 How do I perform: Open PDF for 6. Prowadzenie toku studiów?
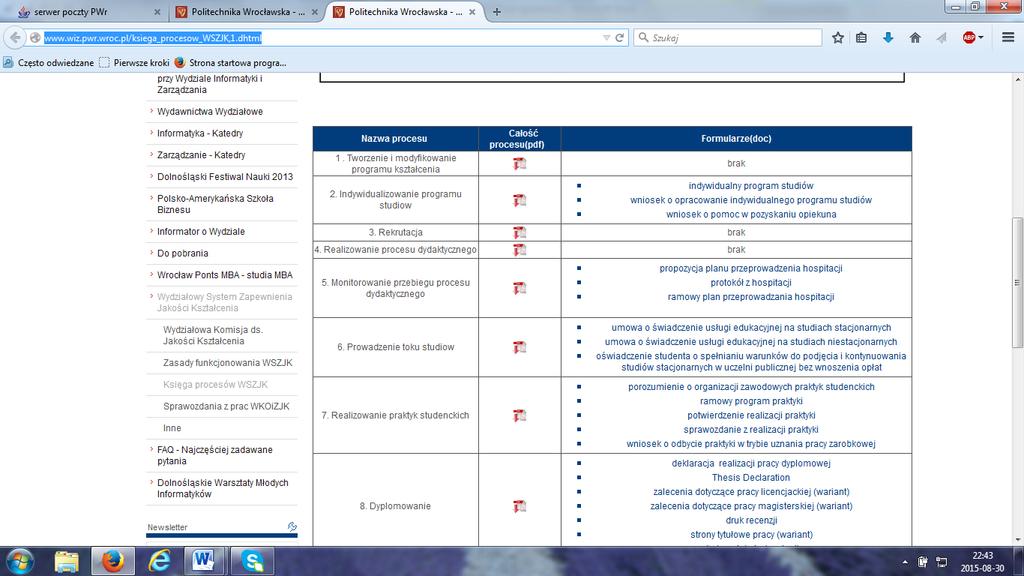point(519,347)
